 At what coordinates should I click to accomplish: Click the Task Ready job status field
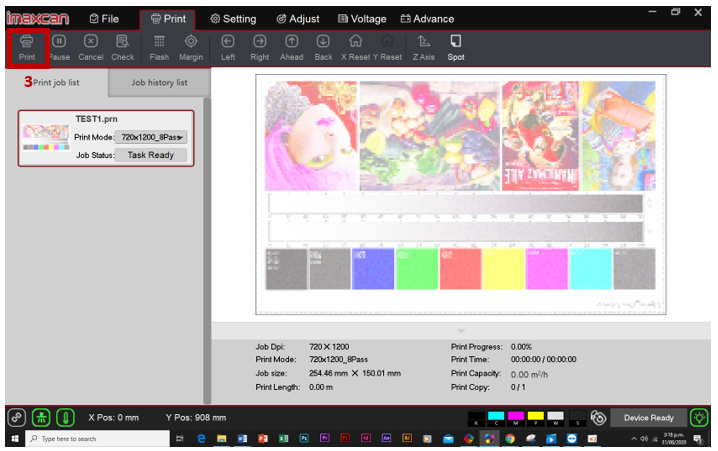(x=151, y=155)
